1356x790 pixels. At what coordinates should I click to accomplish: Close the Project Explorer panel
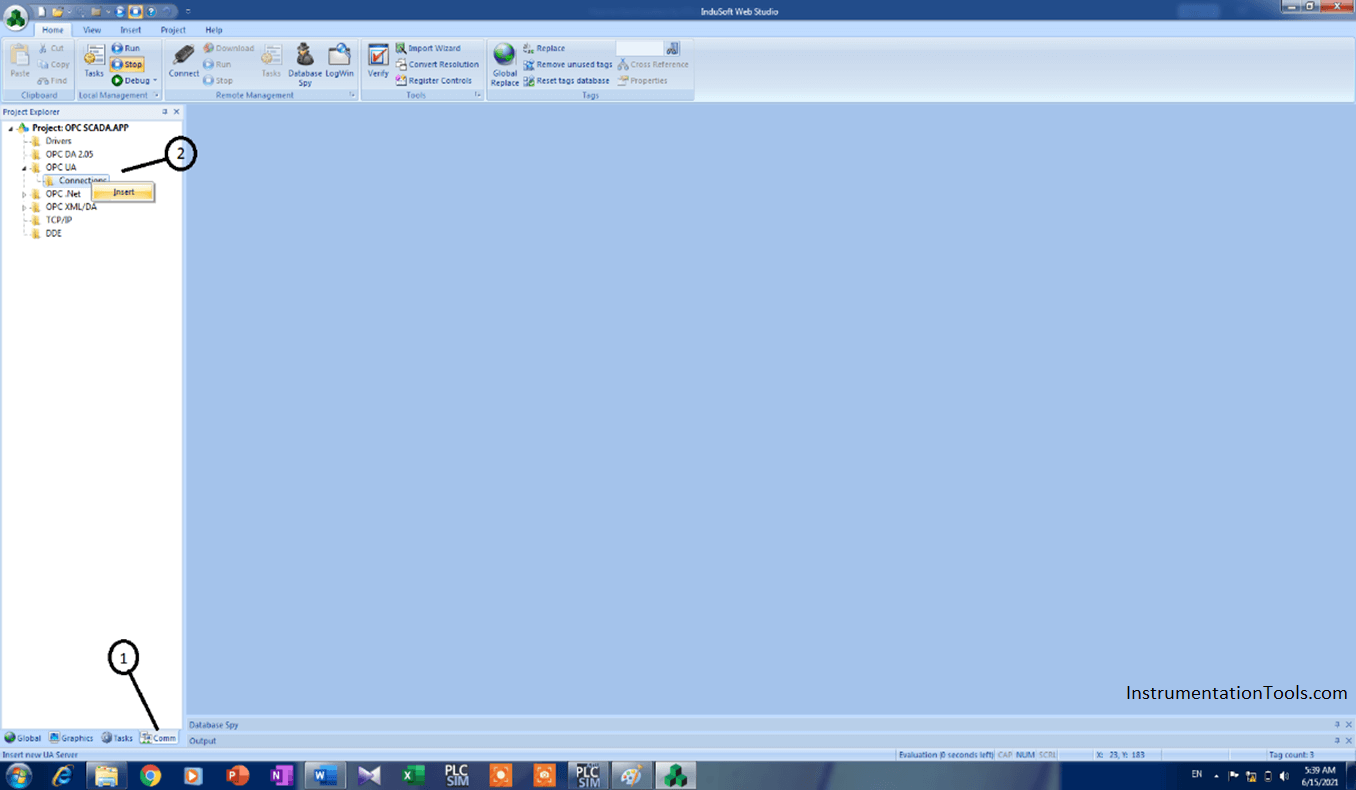coord(177,112)
